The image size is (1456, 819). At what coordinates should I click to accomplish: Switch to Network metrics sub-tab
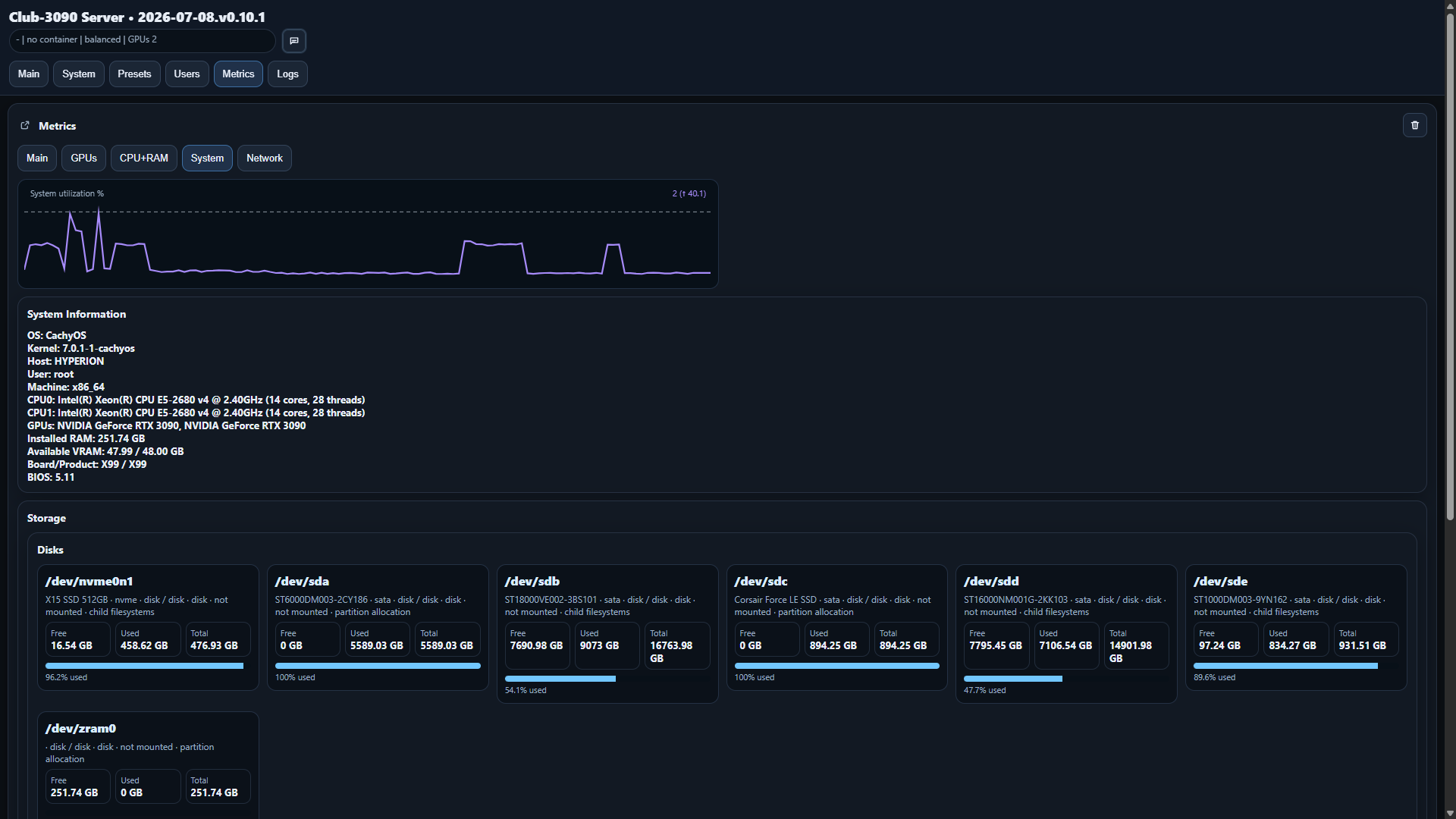coord(265,158)
